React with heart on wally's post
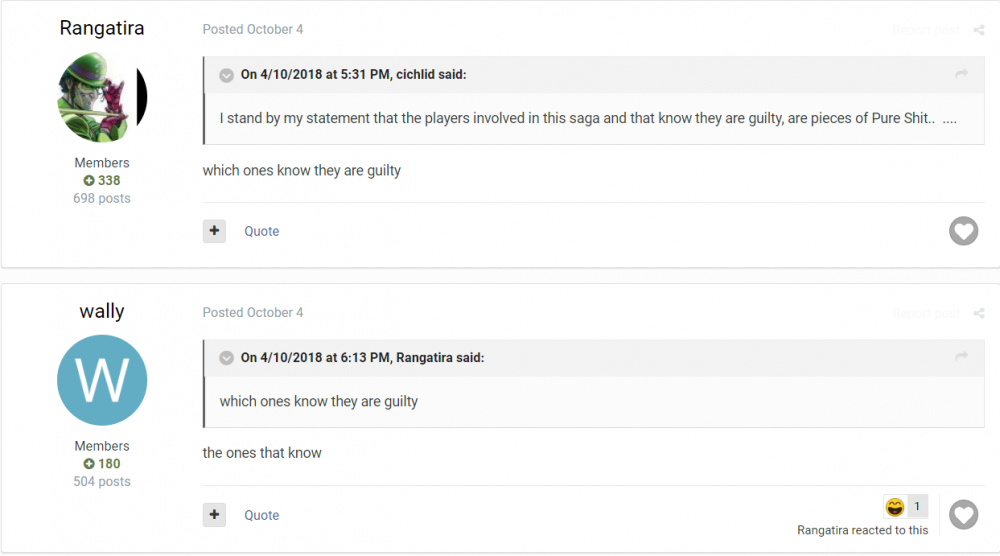The image size is (1000, 556). pos(963,515)
